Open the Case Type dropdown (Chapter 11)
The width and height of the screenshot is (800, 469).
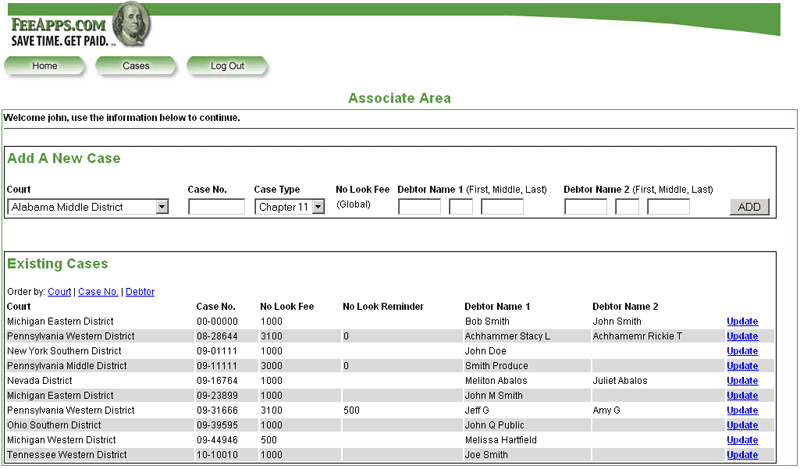point(289,207)
